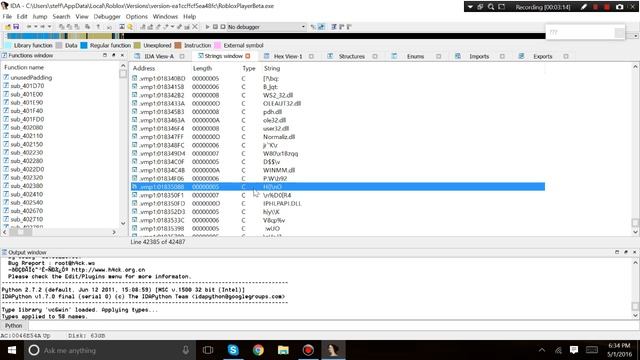This screenshot has height=360, width=640.
Task: Open the Windows Start button
Action: tap(12, 350)
